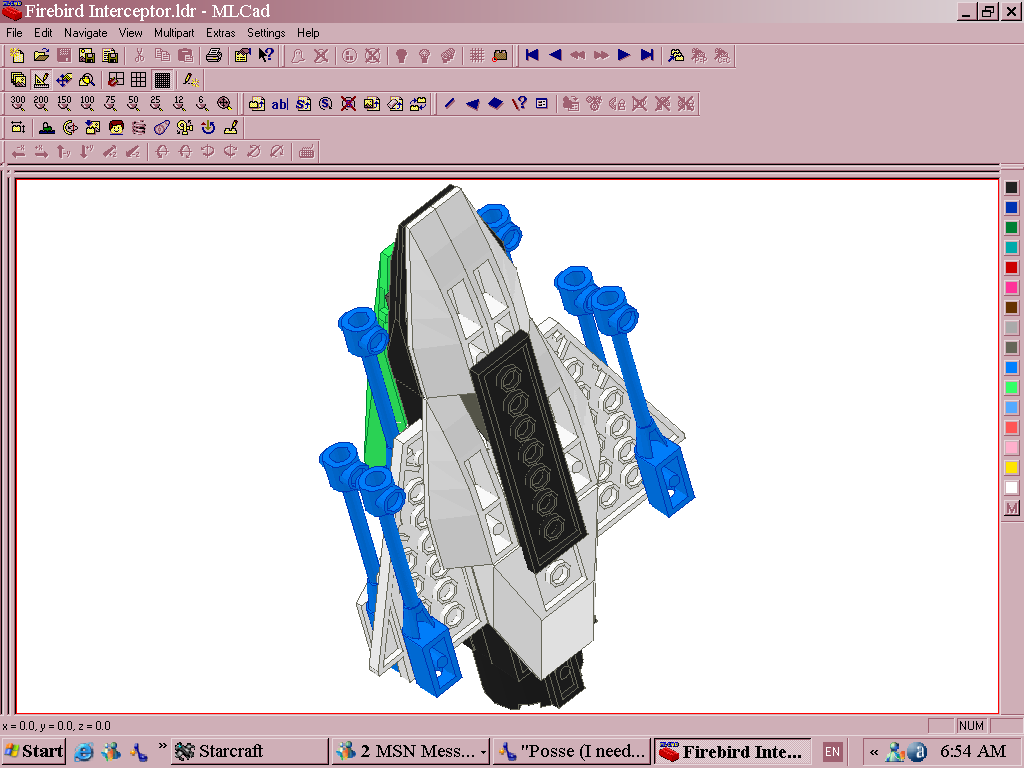Select the fine grid button
Image resolution: width=1024 pixels, height=768 pixels.
coord(162,80)
